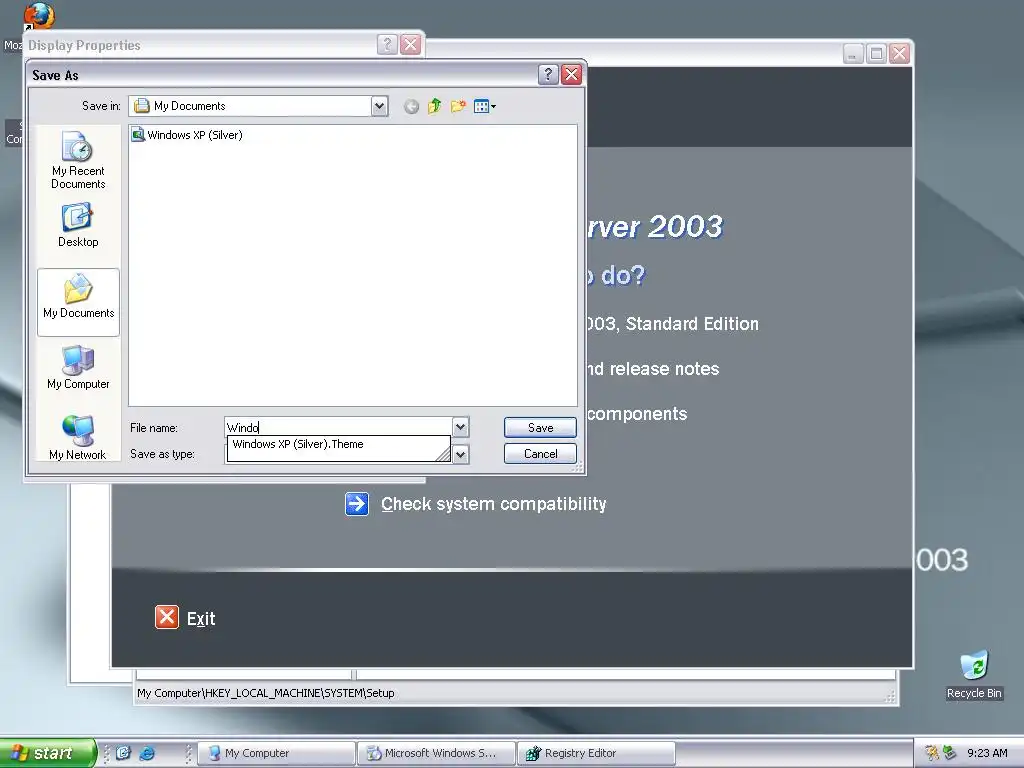Switch to Registry Editor taskbar button

coord(596,753)
